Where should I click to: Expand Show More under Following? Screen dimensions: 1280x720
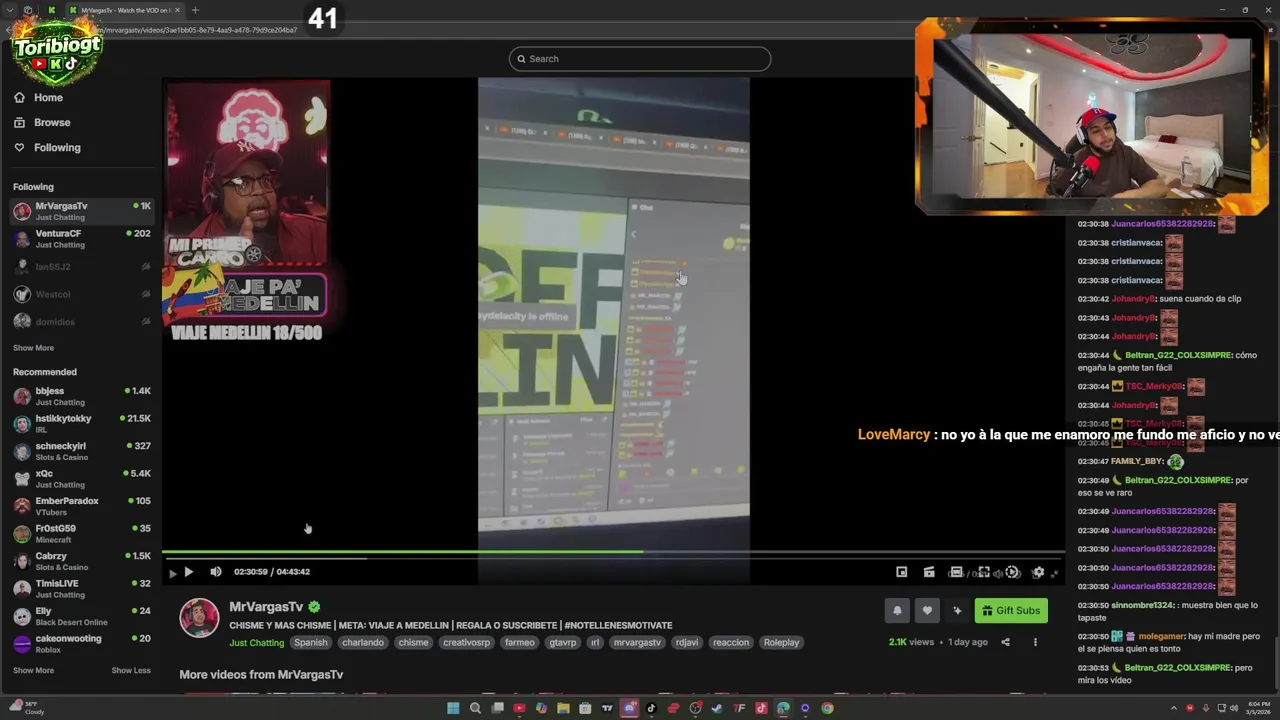(x=33, y=348)
